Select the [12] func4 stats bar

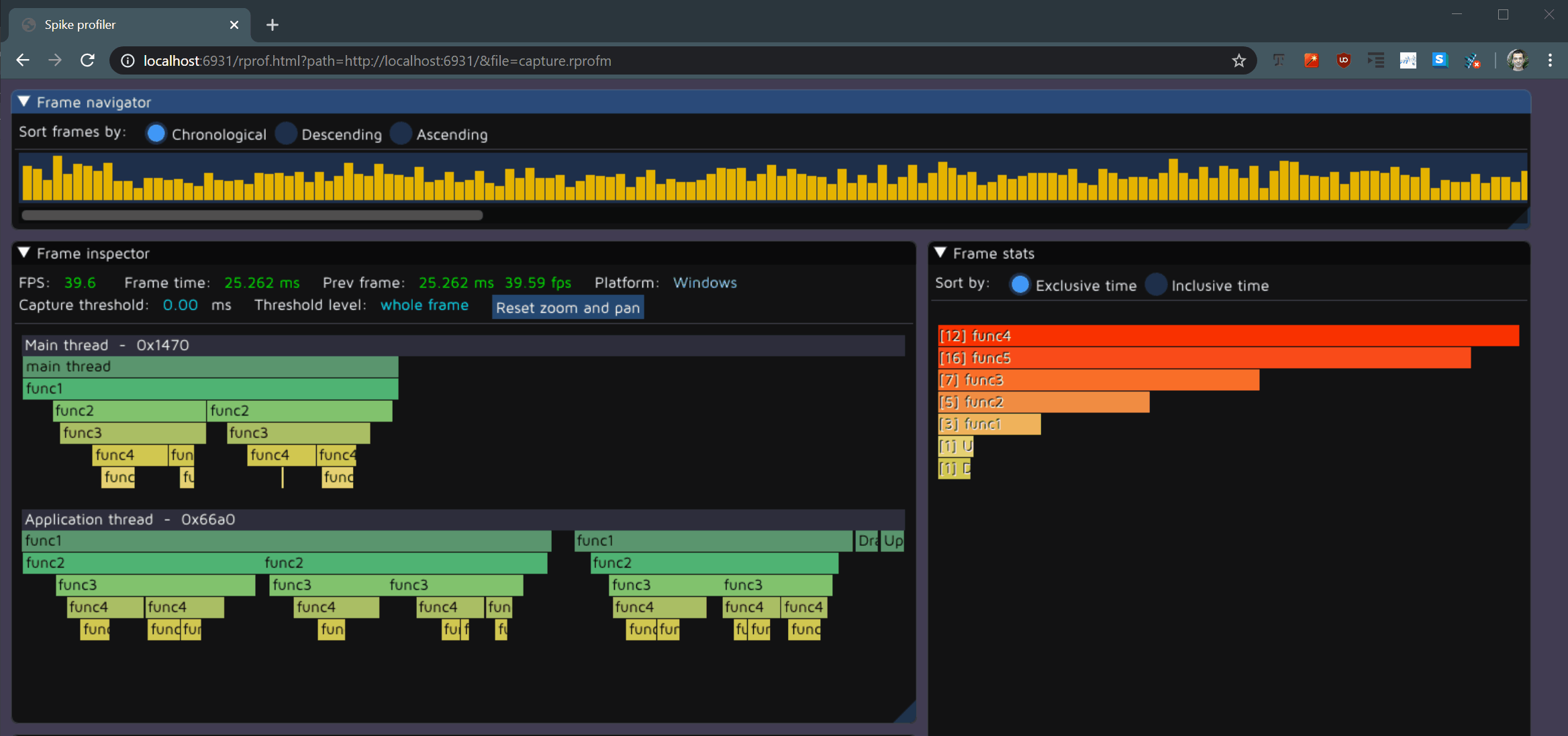[x=1228, y=336]
